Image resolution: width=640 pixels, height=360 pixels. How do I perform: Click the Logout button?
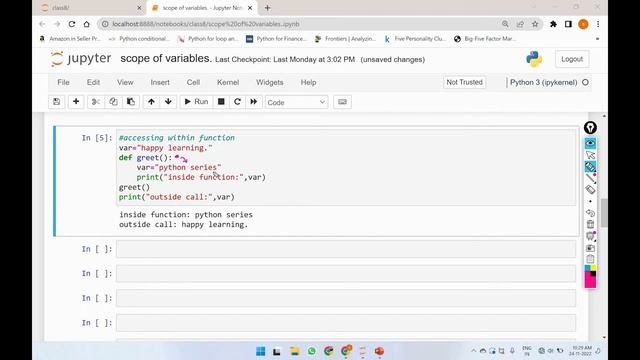tap(572, 59)
